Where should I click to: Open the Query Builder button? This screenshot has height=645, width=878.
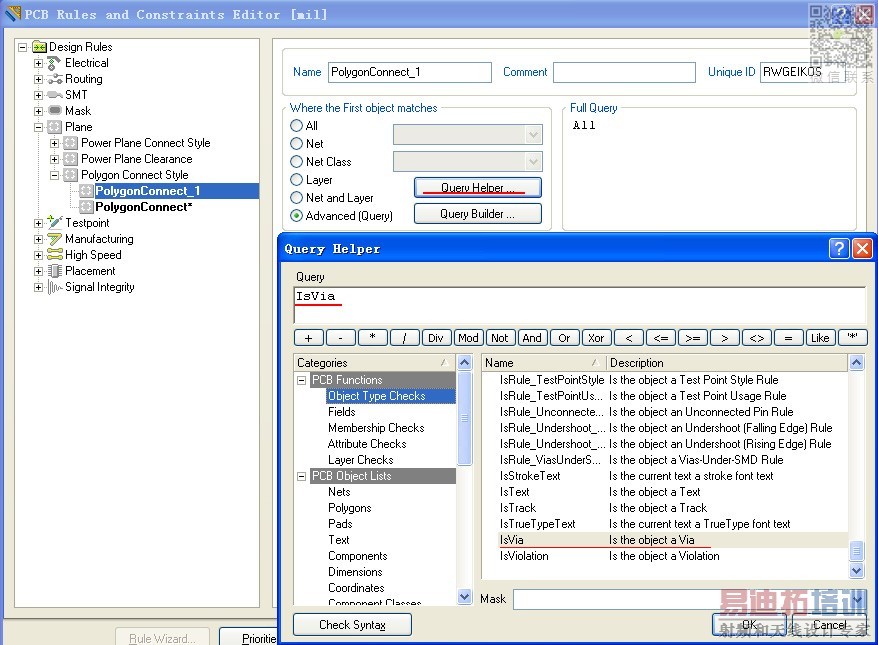pyautogui.click(x=477, y=214)
